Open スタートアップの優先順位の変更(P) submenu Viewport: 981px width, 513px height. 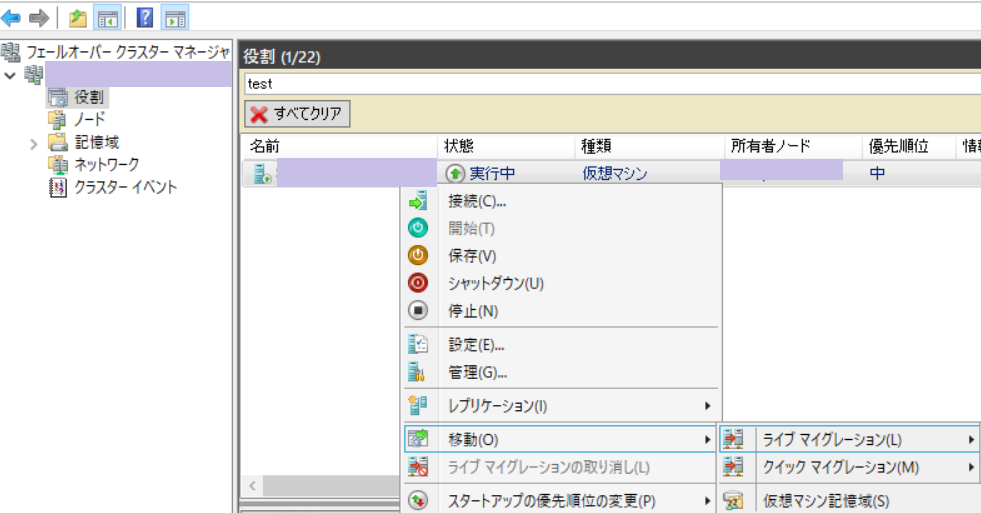click(561, 500)
